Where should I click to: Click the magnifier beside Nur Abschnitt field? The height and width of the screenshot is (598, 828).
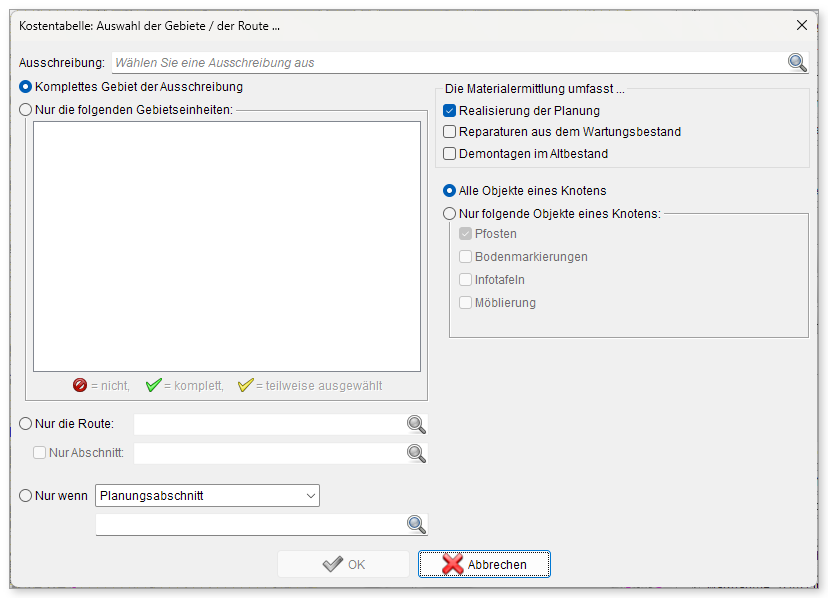click(416, 453)
